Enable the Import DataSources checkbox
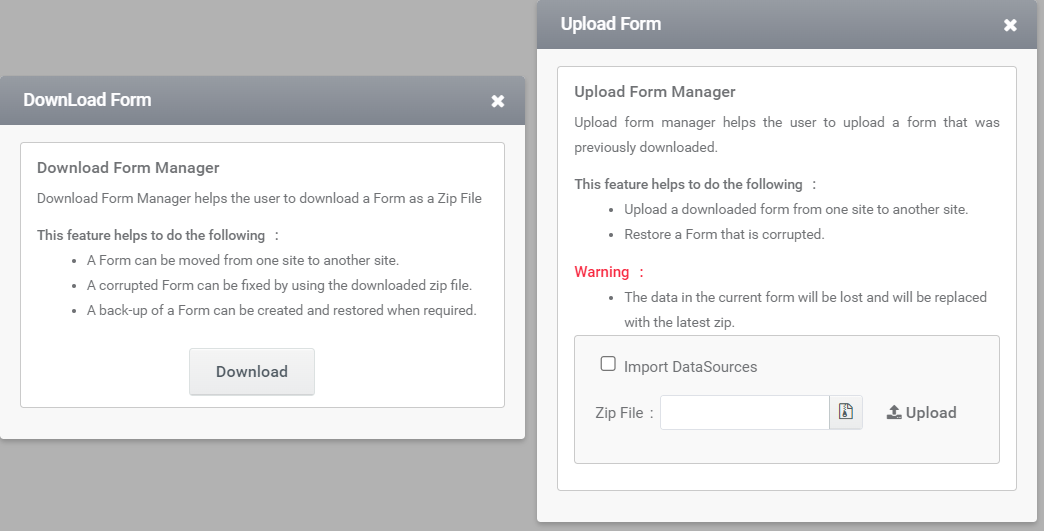Image resolution: width=1044 pixels, height=531 pixels. click(x=608, y=363)
